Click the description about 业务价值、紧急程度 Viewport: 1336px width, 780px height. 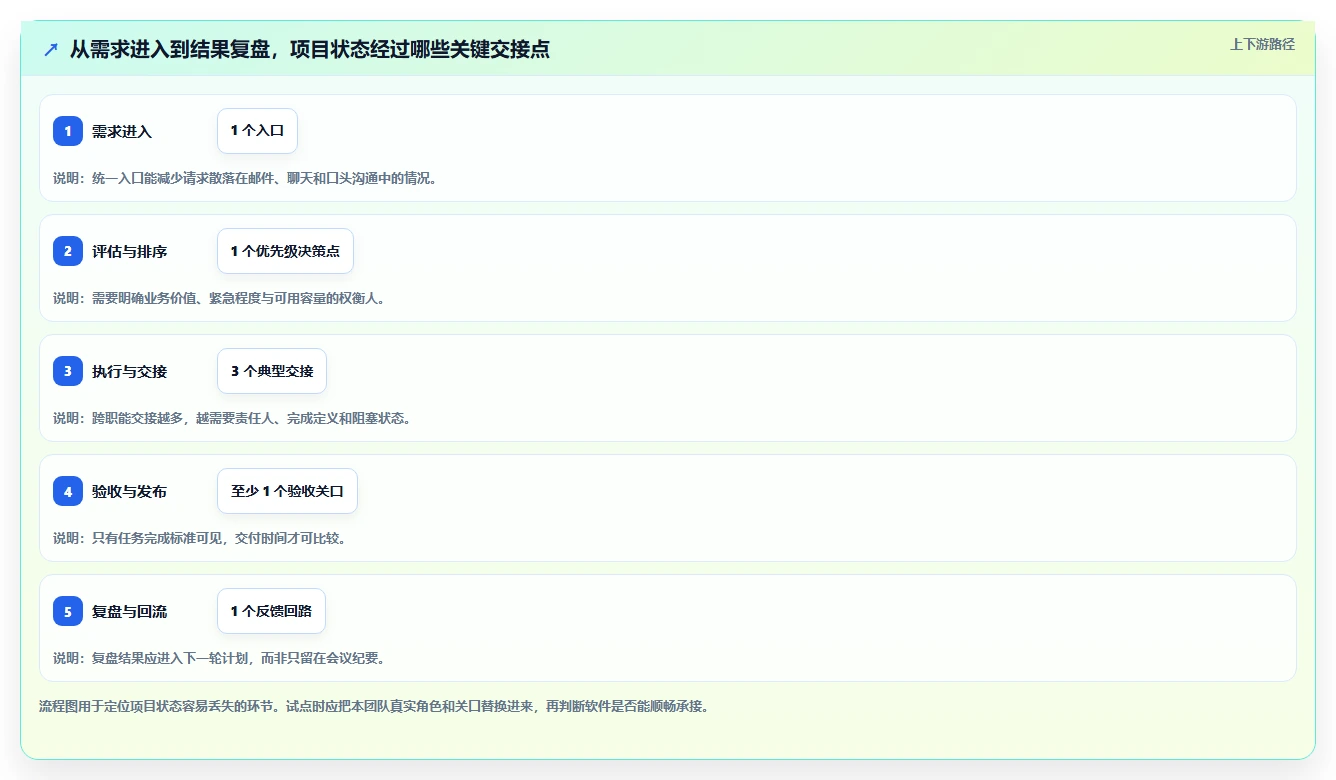[x=219, y=298]
